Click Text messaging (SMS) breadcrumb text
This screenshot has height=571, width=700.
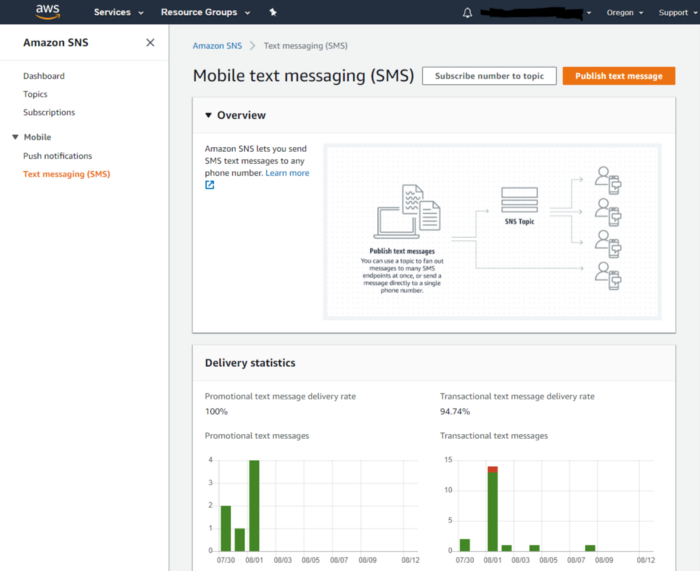(305, 46)
